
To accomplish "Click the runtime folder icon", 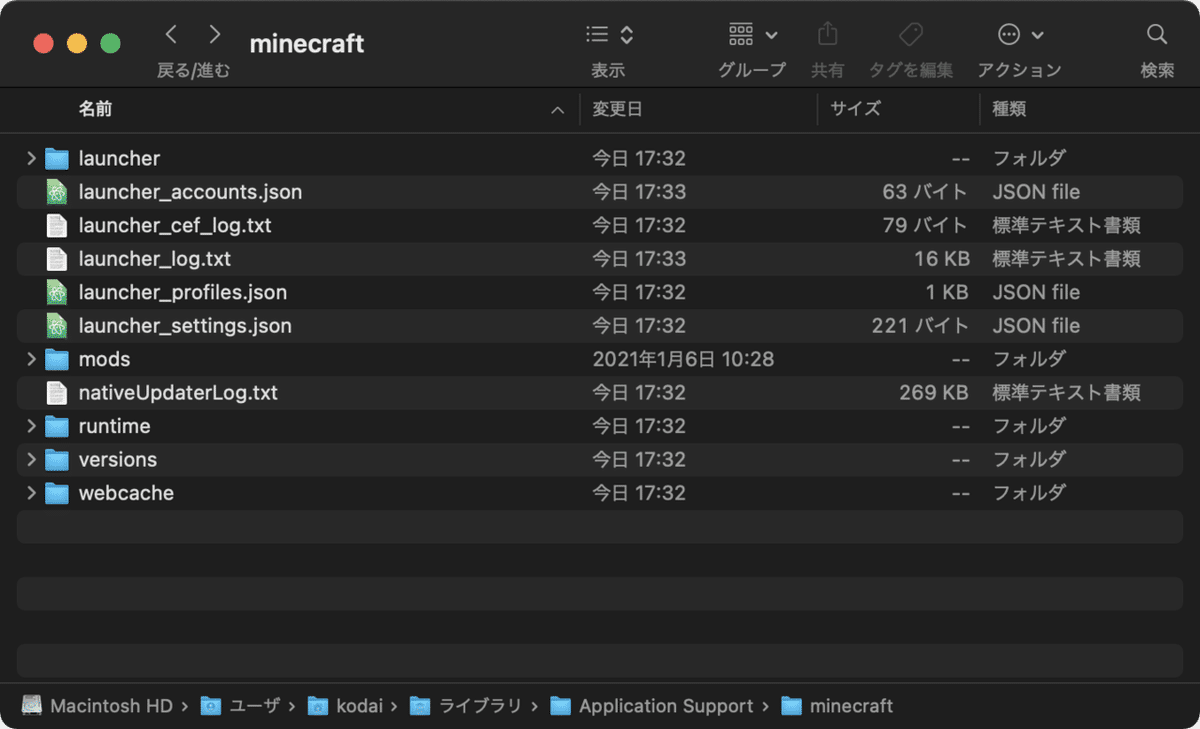I will (x=57, y=425).
